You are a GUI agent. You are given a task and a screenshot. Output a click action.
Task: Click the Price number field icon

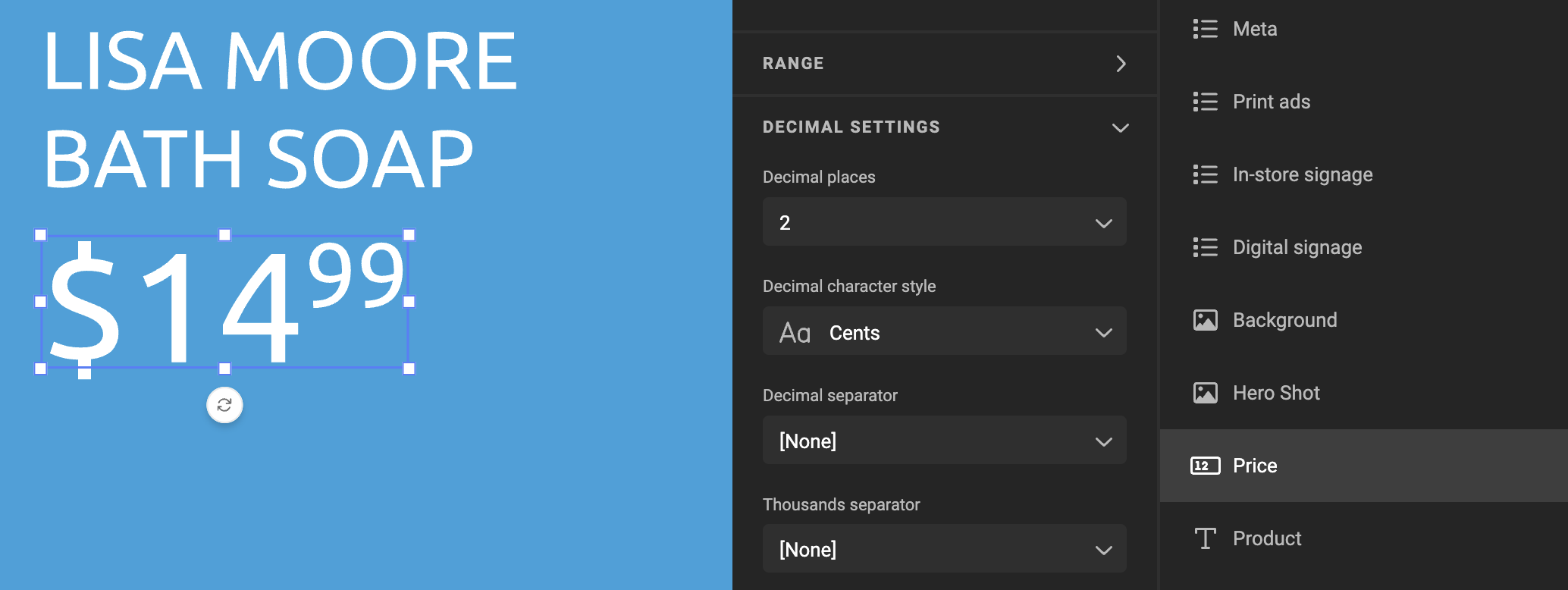tap(1205, 466)
